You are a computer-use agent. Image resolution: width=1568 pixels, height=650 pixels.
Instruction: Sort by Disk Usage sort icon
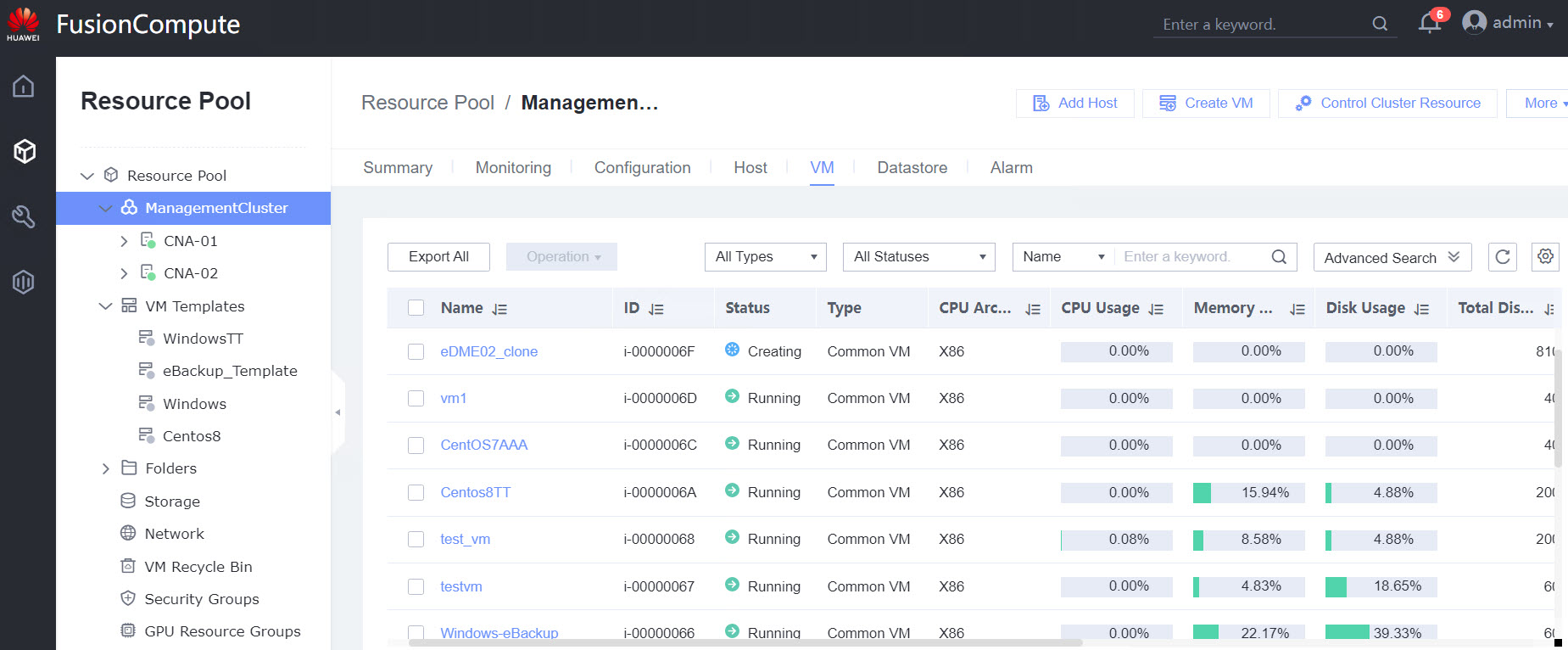point(1422,309)
